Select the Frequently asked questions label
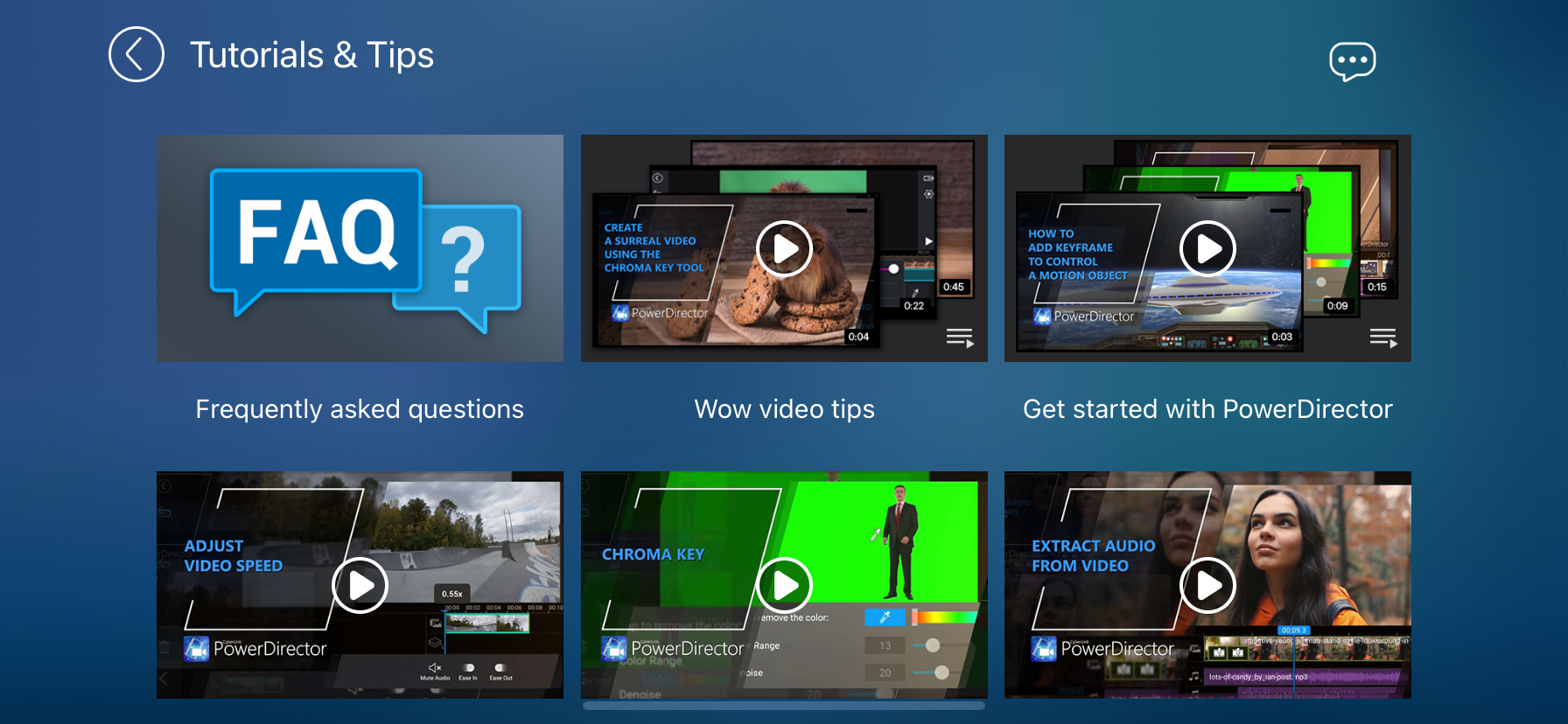 pyautogui.click(x=360, y=409)
